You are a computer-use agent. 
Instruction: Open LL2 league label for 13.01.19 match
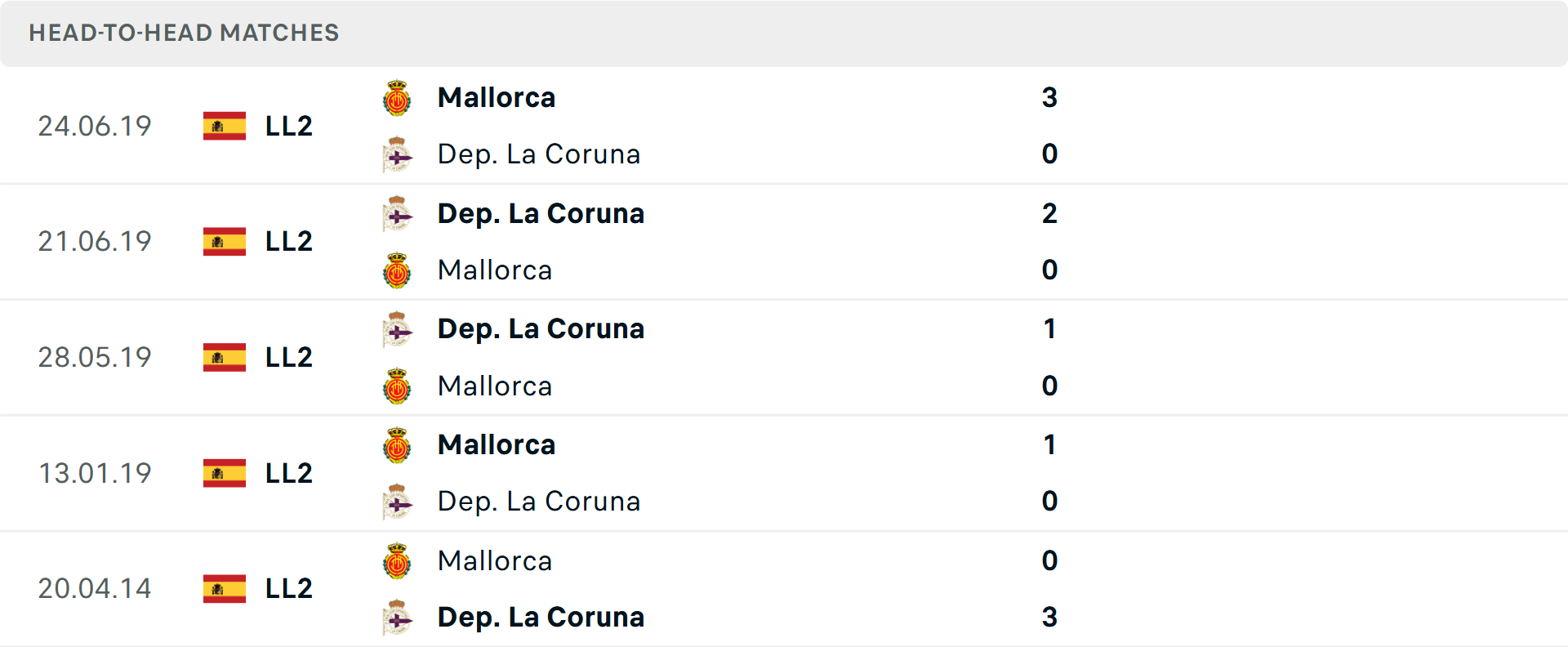(x=289, y=473)
